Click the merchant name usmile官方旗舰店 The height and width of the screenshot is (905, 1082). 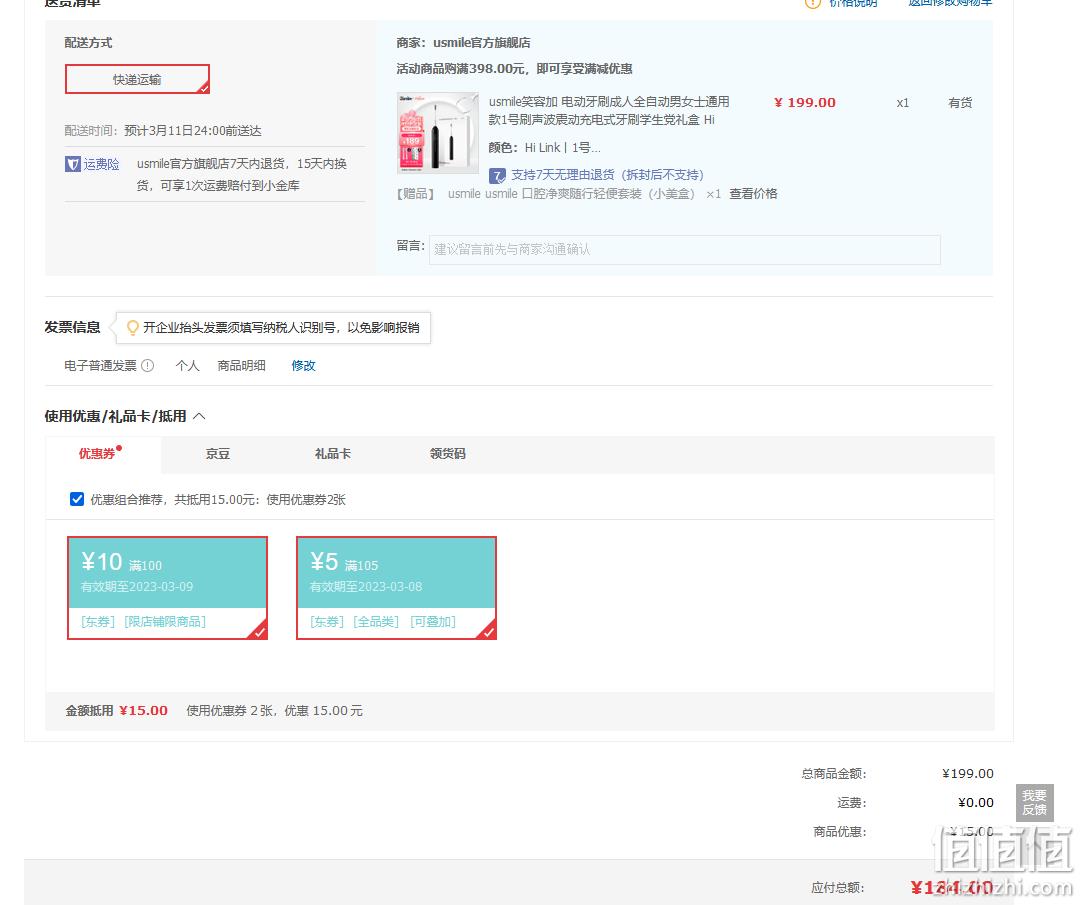[x=482, y=43]
